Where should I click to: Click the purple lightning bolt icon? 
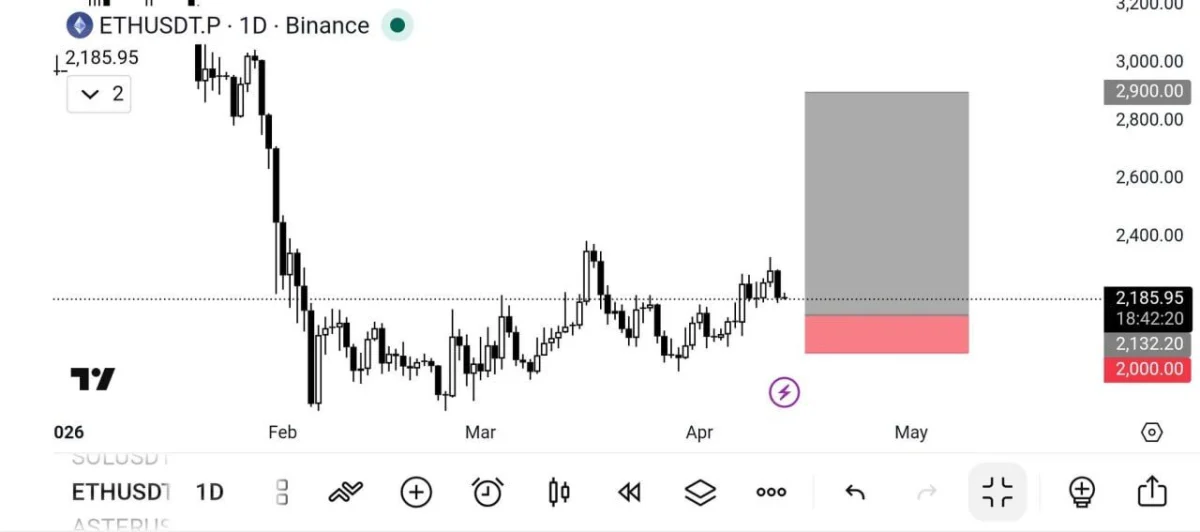[784, 392]
